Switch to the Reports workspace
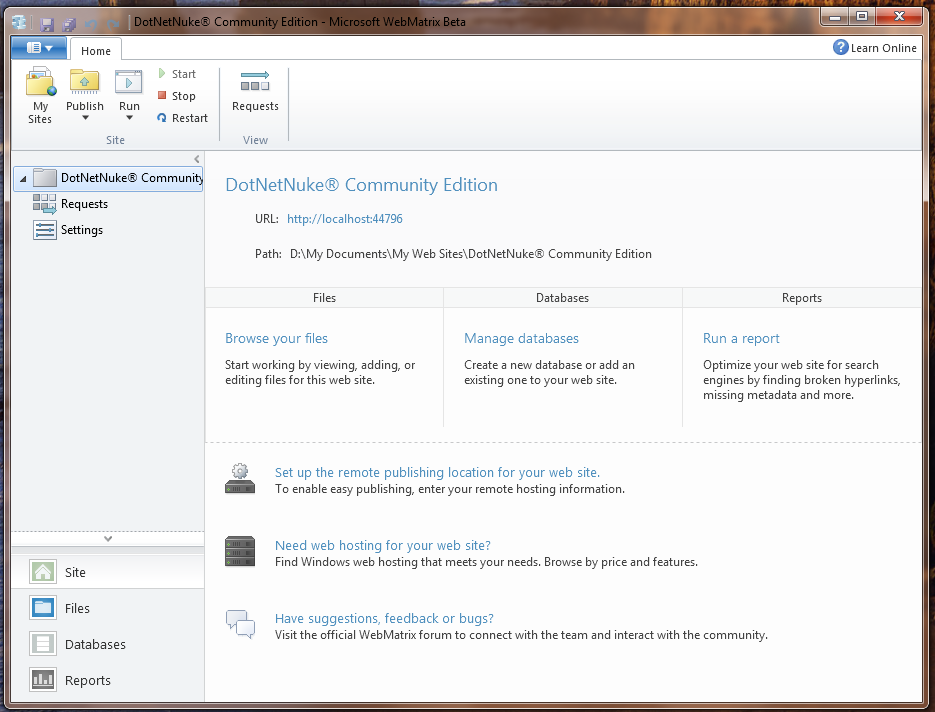This screenshot has width=935, height=712. click(107, 680)
